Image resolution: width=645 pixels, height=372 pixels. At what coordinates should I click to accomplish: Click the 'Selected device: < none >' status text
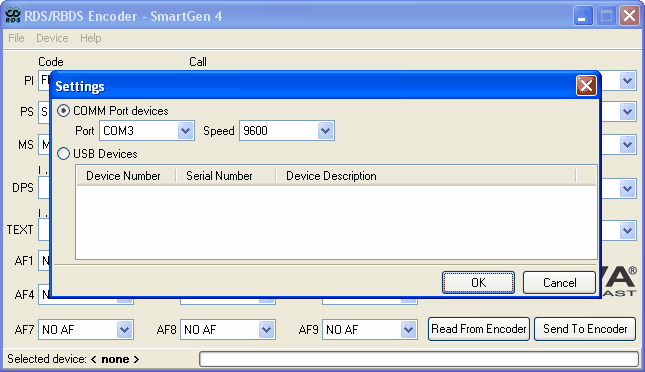(x=73, y=359)
